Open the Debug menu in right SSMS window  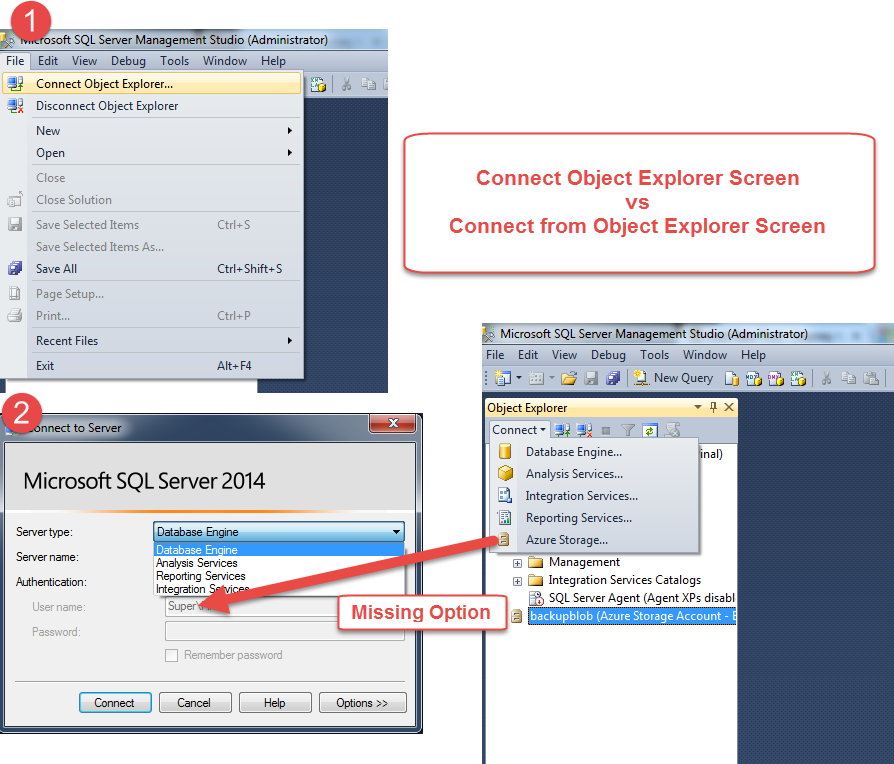point(608,355)
